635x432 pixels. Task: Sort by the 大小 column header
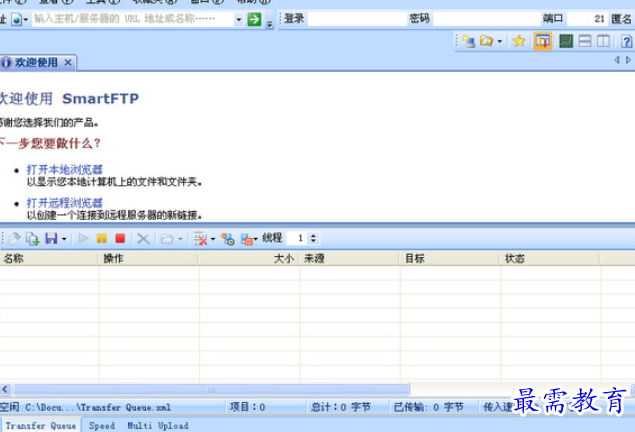point(249,258)
